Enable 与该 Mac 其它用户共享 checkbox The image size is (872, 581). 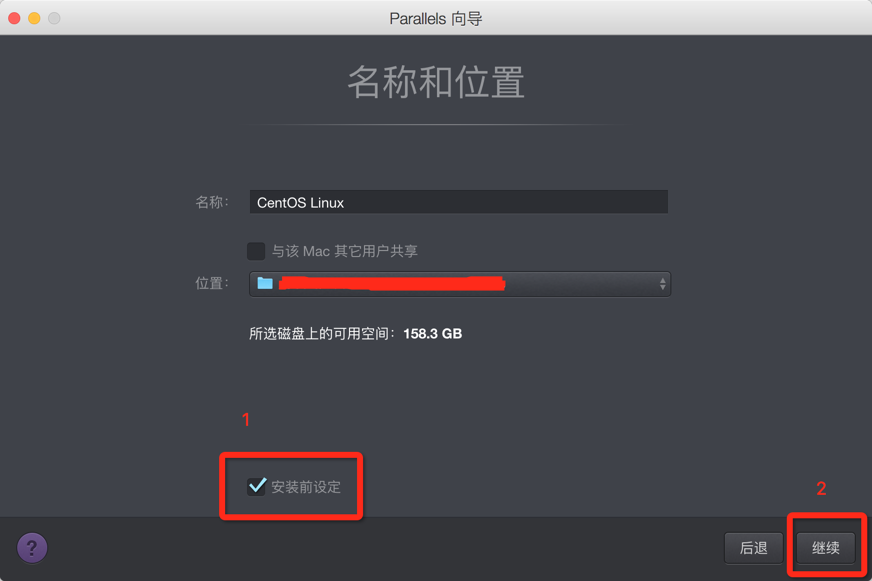[256, 251]
